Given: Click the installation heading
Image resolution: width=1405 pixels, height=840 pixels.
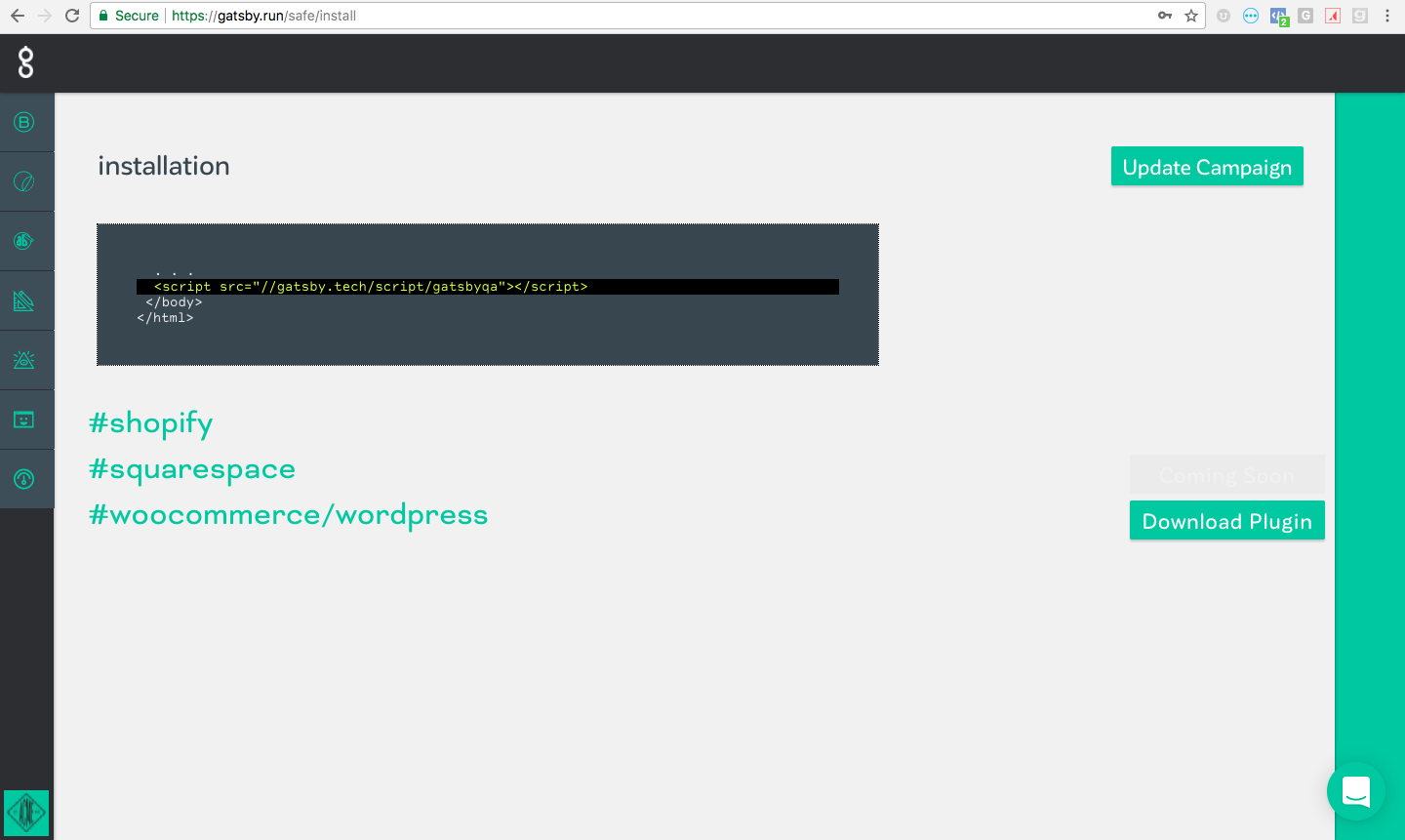Looking at the screenshot, I should tap(164, 166).
